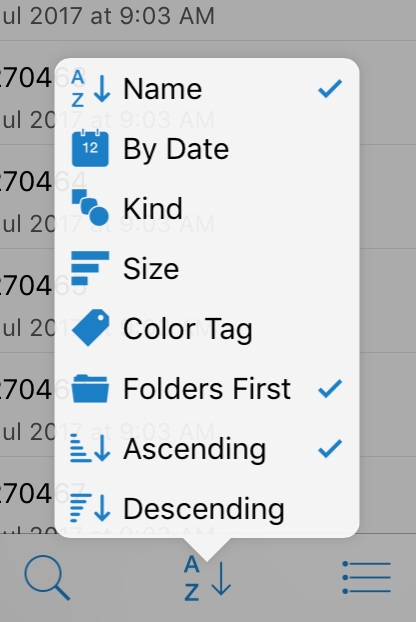The height and width of the screenshot is (622, 416).
Task: Click the A-Z arrow icon beside Name
Action: (90, 89)
